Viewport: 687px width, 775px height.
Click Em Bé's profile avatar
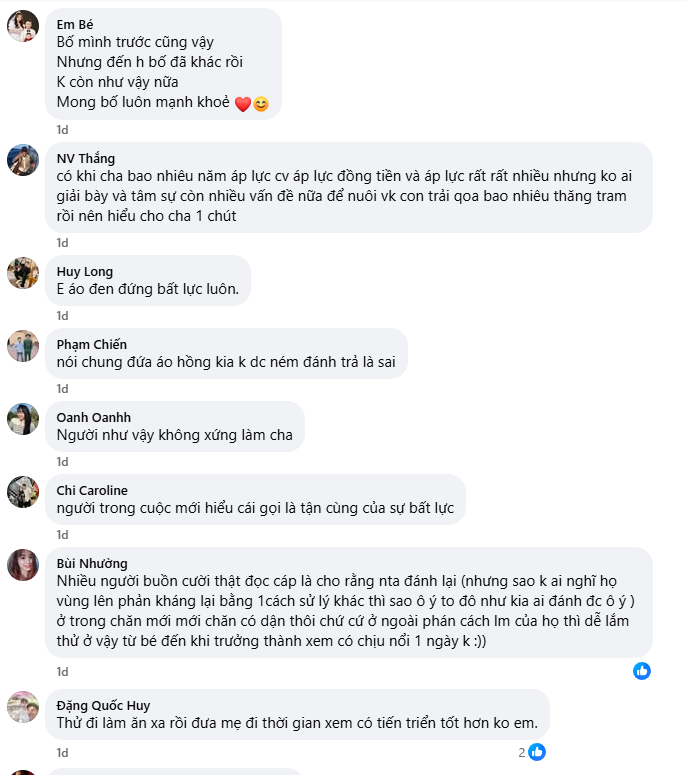23,26
